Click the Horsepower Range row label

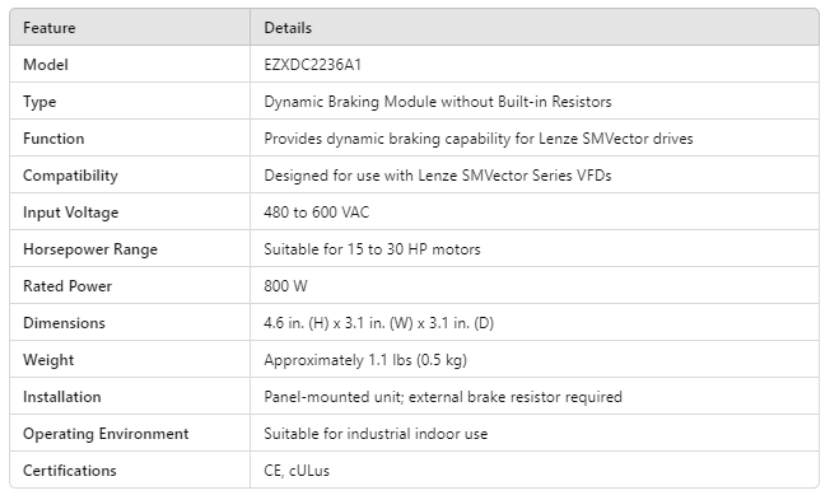[x=80, y=249]
